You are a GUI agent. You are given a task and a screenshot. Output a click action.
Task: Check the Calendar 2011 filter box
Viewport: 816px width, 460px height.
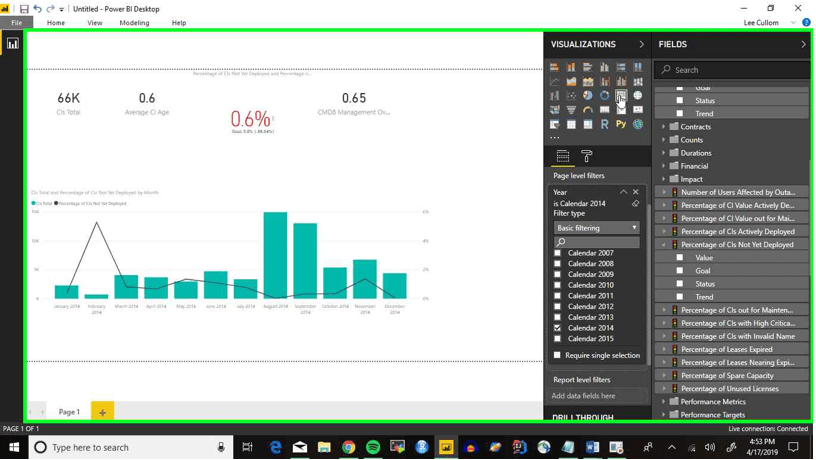point(557,296)
